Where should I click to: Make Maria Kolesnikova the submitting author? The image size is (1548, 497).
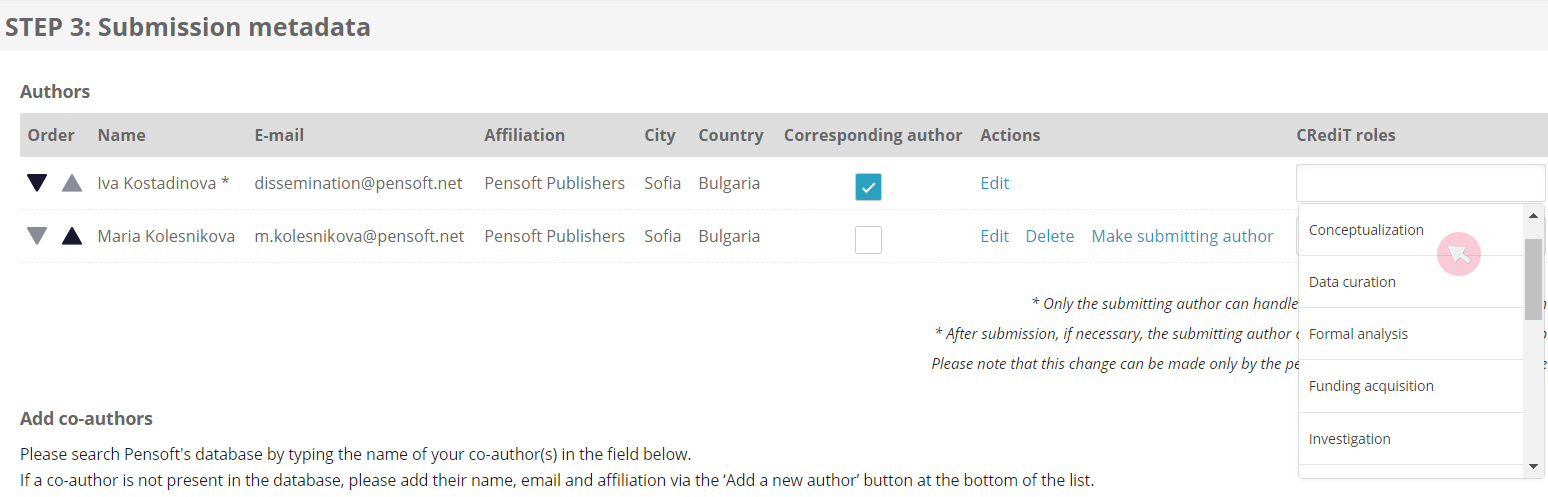[x=1182, y=236]
